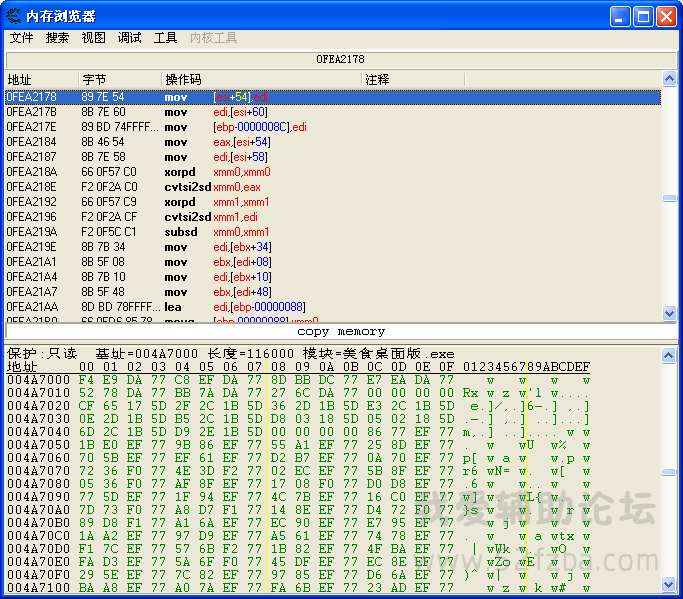683x599 pixels.
Task: Click hex row address 004A70B0
Action: [38, 523]
